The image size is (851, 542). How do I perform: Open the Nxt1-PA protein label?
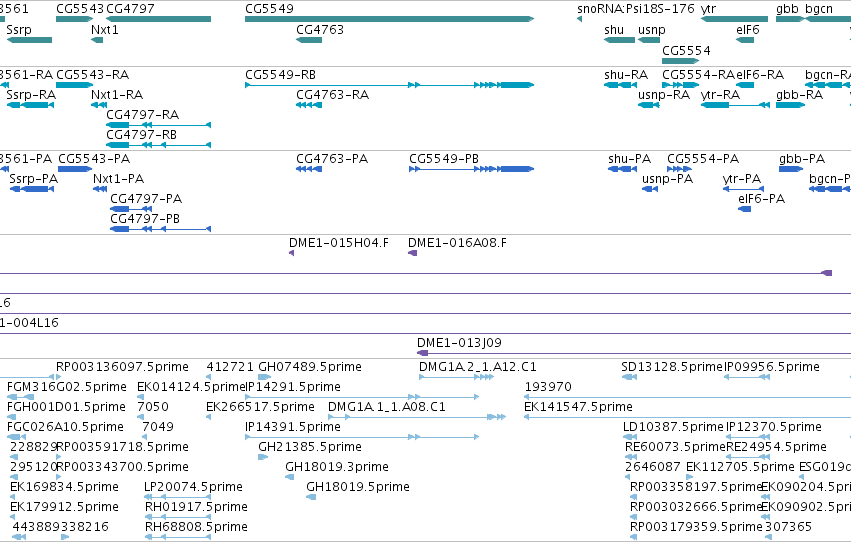point(118,178)
